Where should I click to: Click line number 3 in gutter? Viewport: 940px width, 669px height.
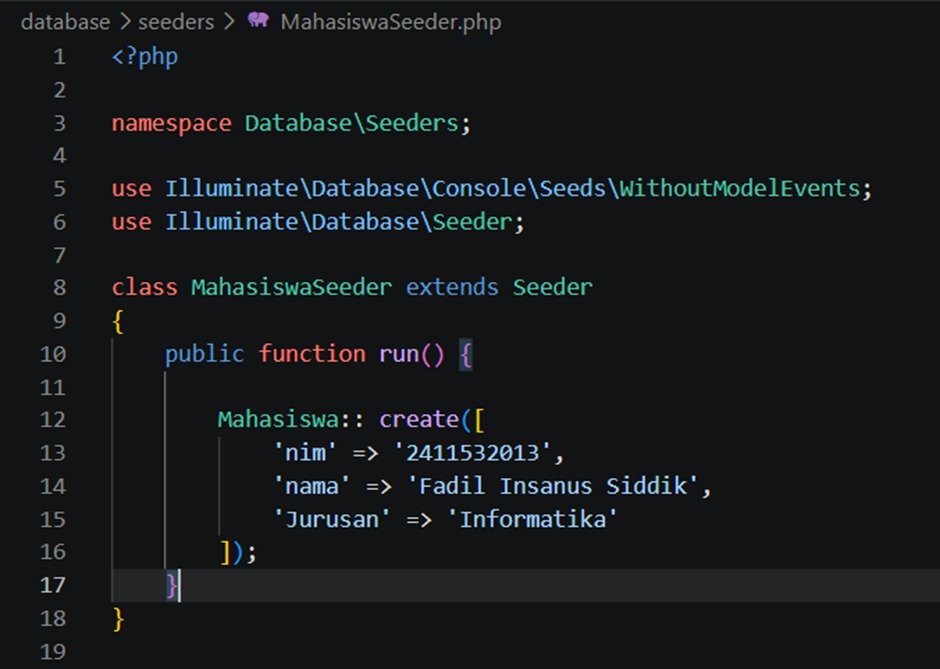point(59,123)
